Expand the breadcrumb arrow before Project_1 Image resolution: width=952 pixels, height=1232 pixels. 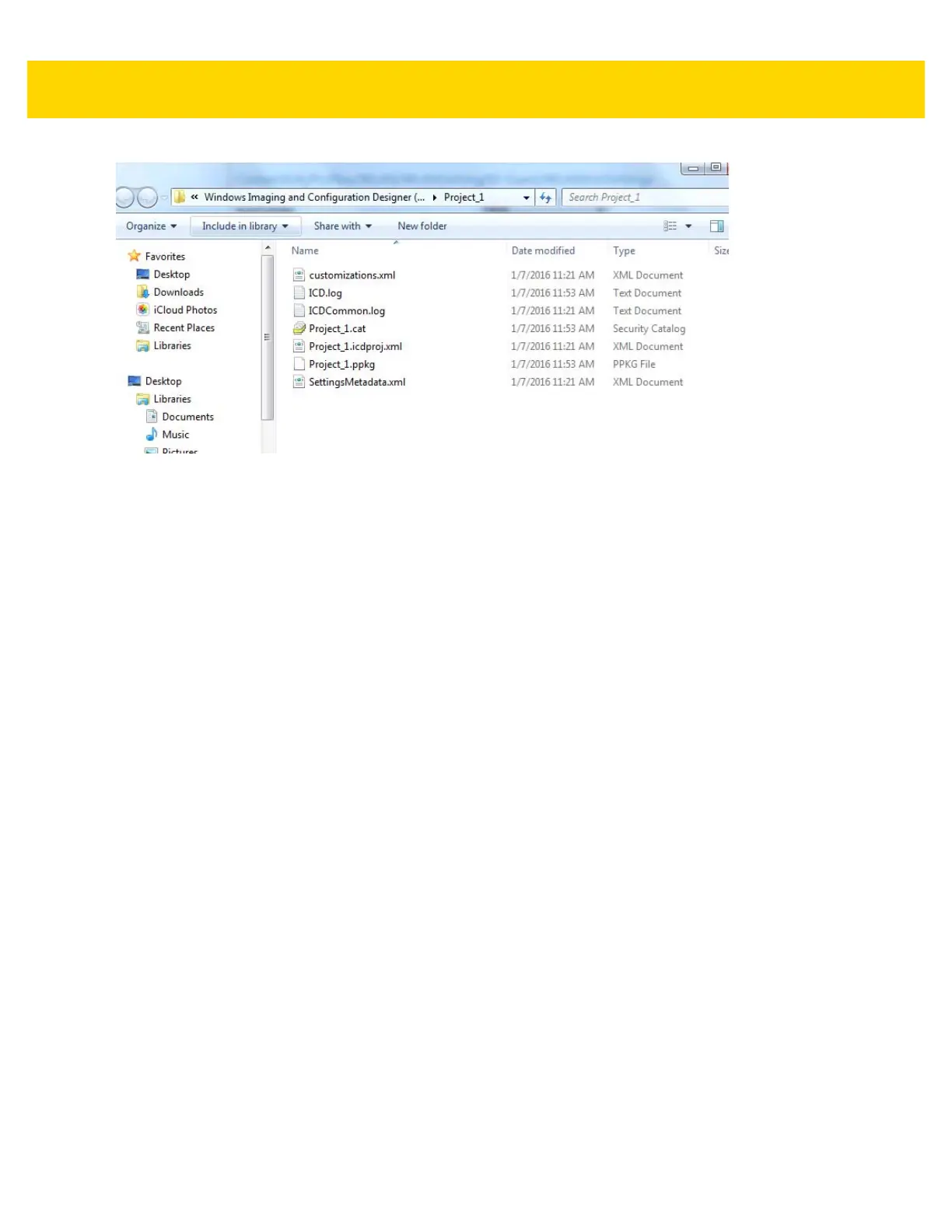(x=435, y=198)
